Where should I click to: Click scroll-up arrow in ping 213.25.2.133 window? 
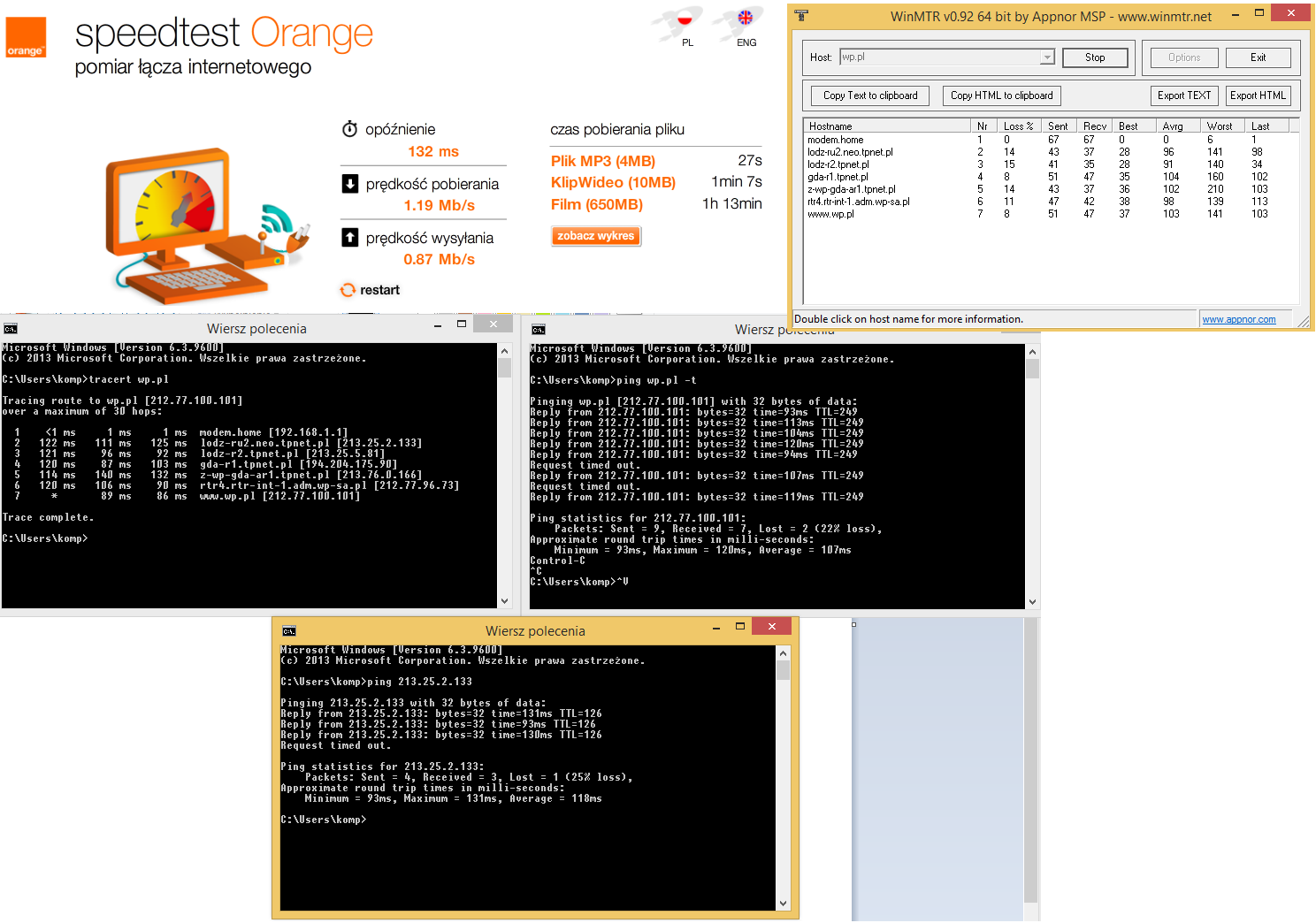783,653
